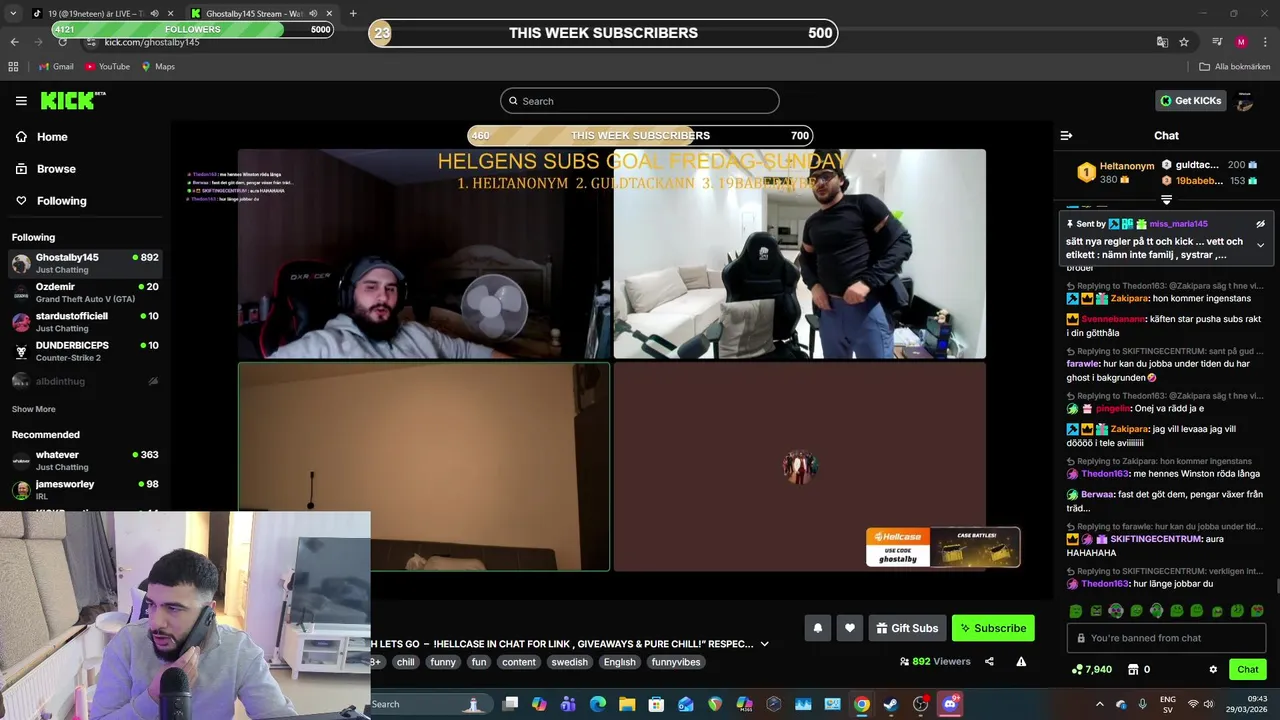Expand the gift leaderboard drag handle
The height and width of the screenshot is (720, 1280).
[x=1166, y=200]
